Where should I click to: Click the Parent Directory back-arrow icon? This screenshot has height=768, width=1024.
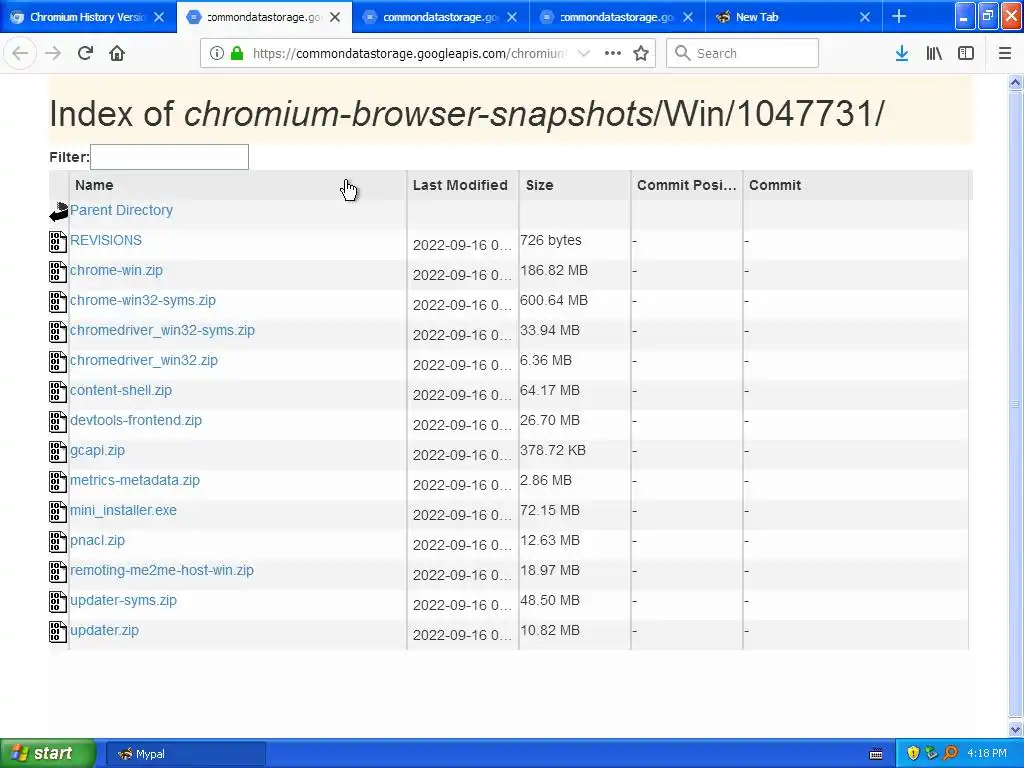tap(59, 212)
